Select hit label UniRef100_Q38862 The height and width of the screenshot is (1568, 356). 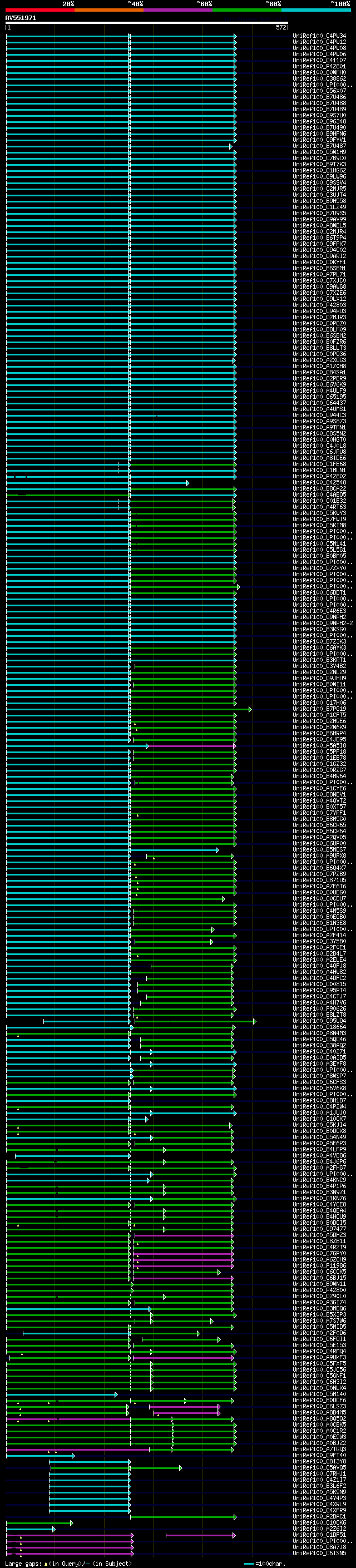[x=319, y=78]
